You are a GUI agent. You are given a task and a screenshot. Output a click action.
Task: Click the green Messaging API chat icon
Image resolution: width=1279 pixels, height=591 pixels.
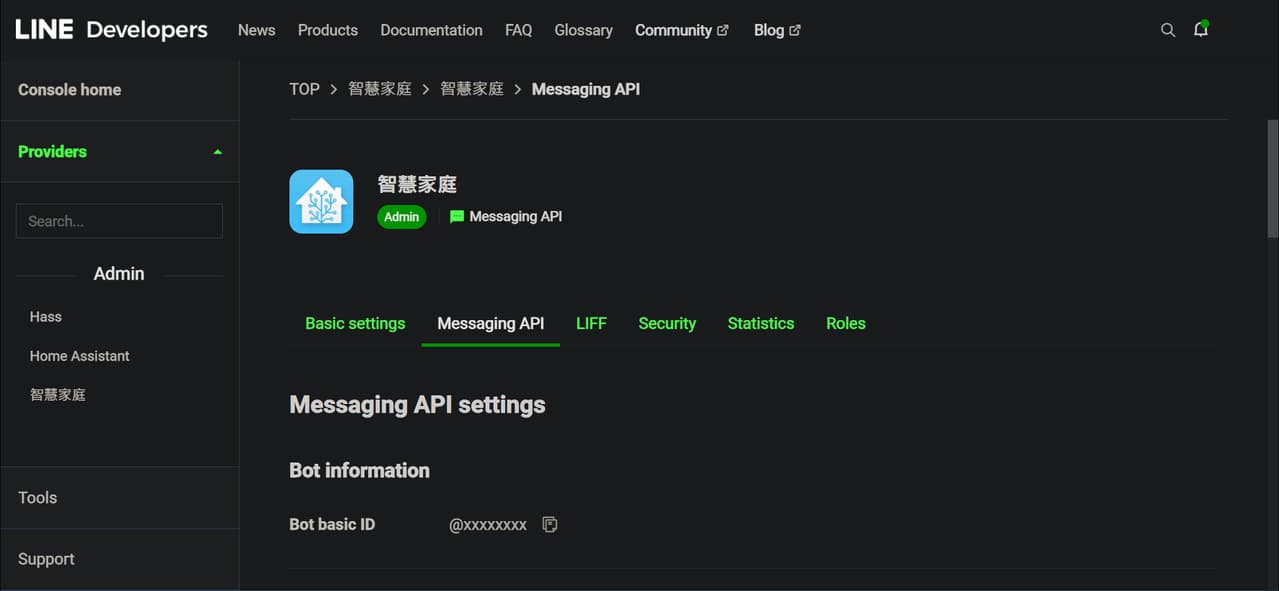pyautogui.click(x=457, y=216)
